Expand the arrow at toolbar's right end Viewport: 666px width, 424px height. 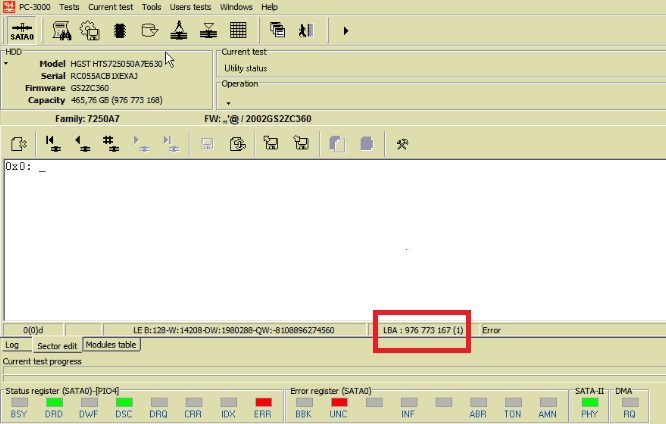click(346, 31)
